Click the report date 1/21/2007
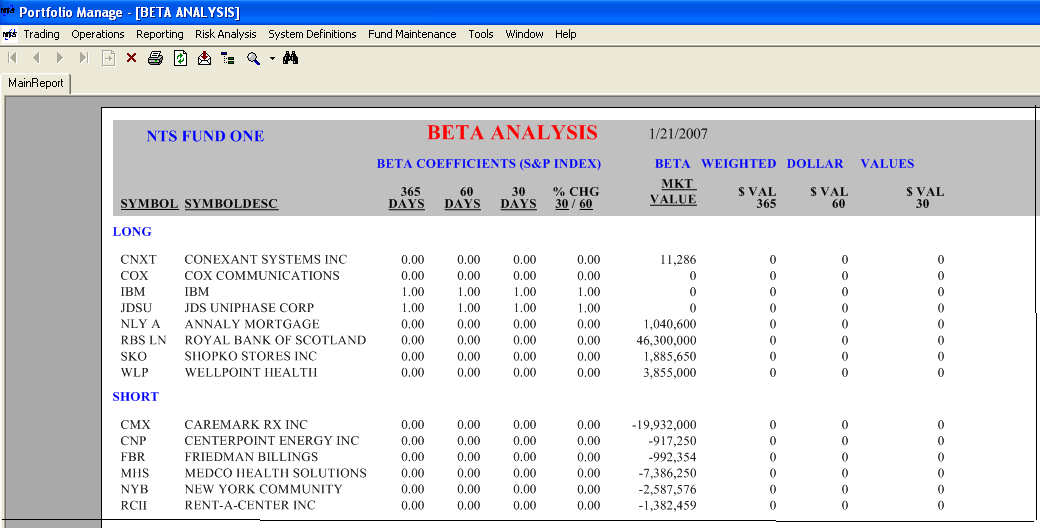This screenshot has height=528, width=1040. [678, 134]
